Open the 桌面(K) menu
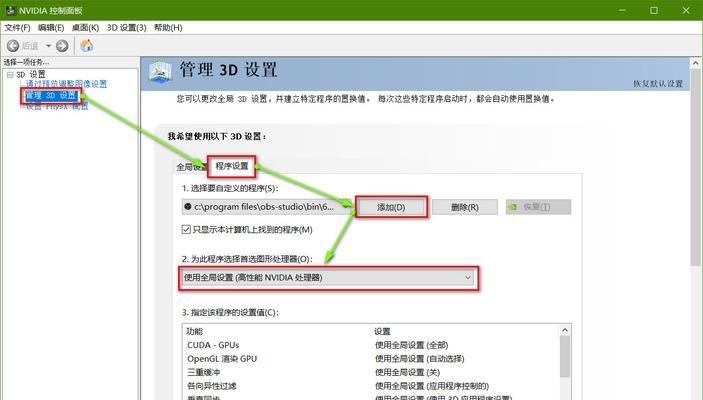The height and width of the screenshot is (400, 703). pyautogui.click(x=85, y=28)
